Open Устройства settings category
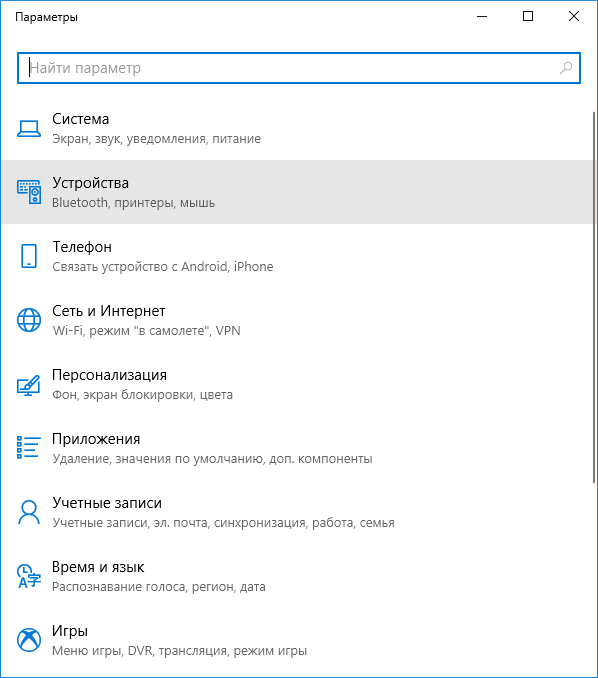Screen dimensions: 598x678 pos(297,192)
